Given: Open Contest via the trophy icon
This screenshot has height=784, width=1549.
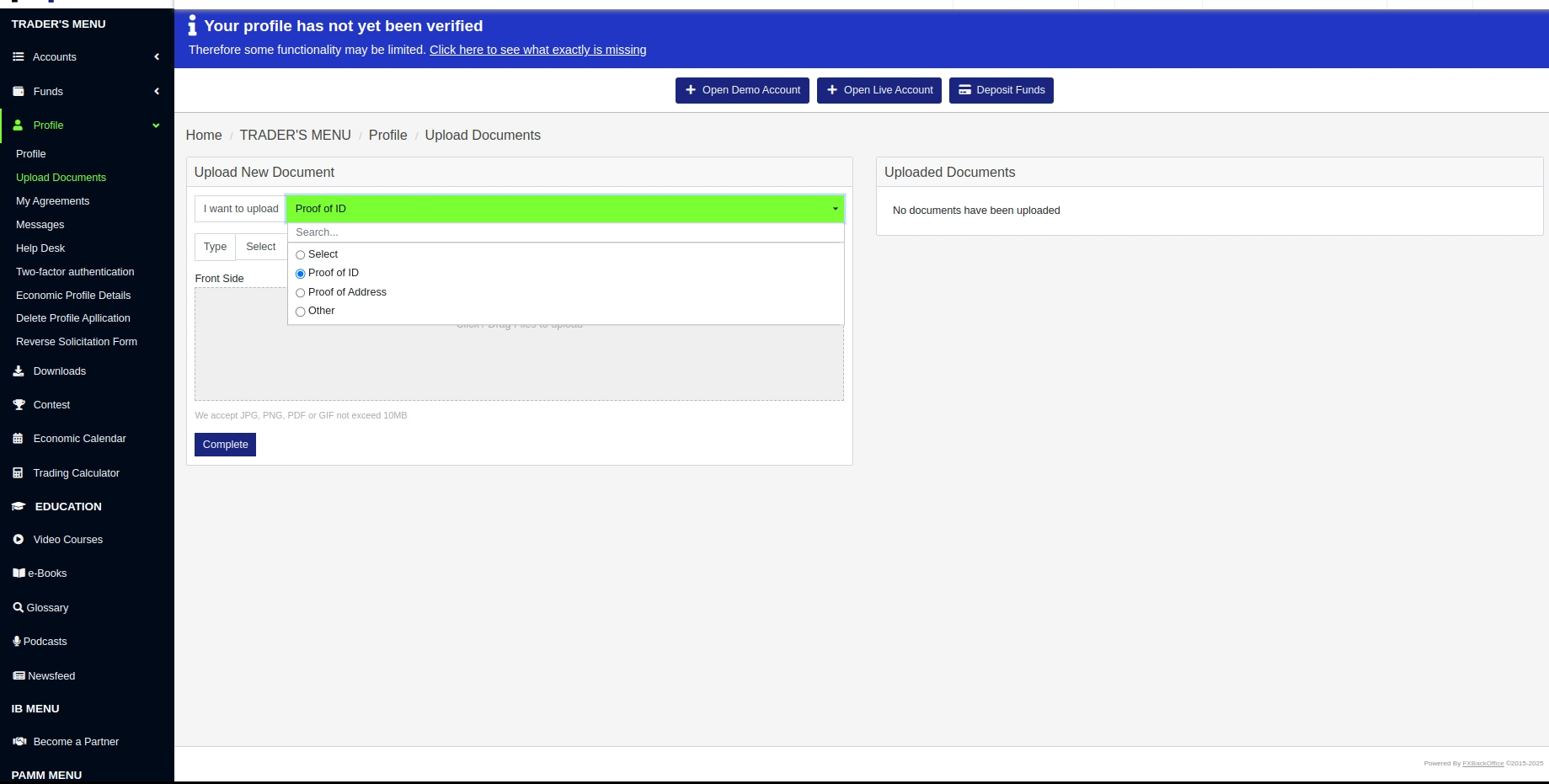Looking at the screenshot, I should click(18, 404).
